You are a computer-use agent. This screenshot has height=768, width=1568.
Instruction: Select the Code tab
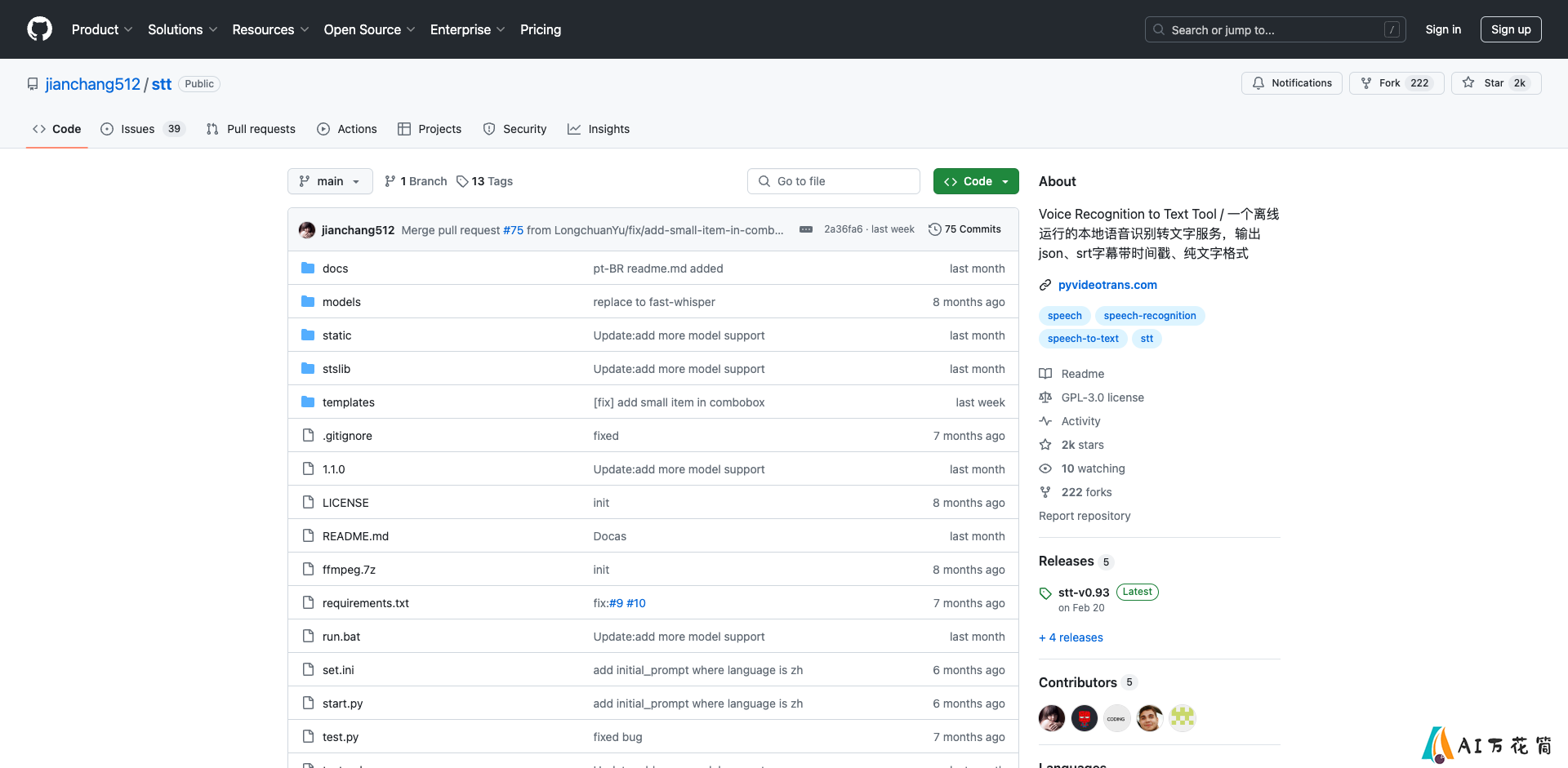pos(57,129)
